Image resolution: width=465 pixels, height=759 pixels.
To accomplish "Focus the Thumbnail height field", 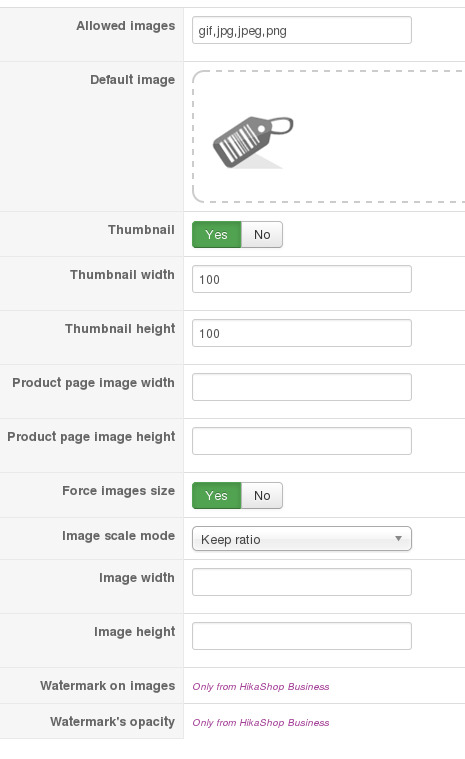I will coord(302,333).
